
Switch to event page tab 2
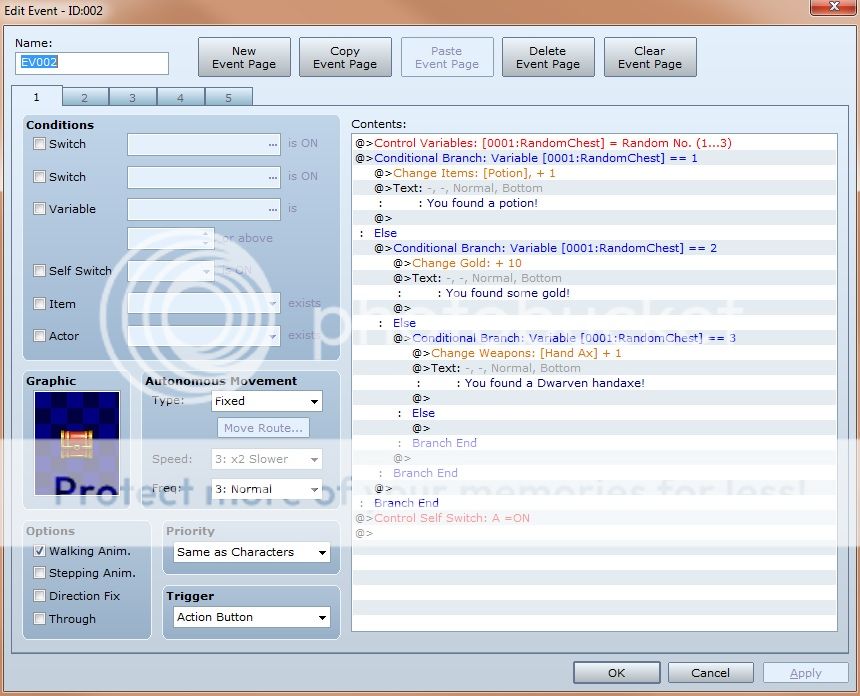85,97
